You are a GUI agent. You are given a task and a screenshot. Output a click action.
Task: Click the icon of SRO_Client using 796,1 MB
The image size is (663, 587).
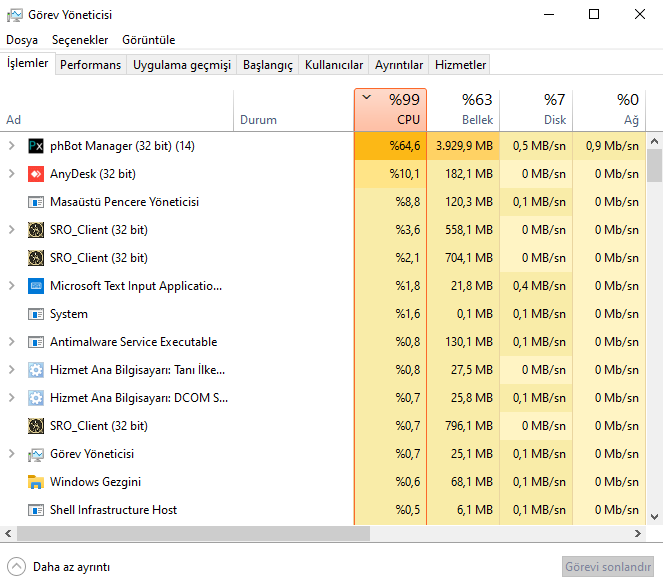(x=36, y=426)
